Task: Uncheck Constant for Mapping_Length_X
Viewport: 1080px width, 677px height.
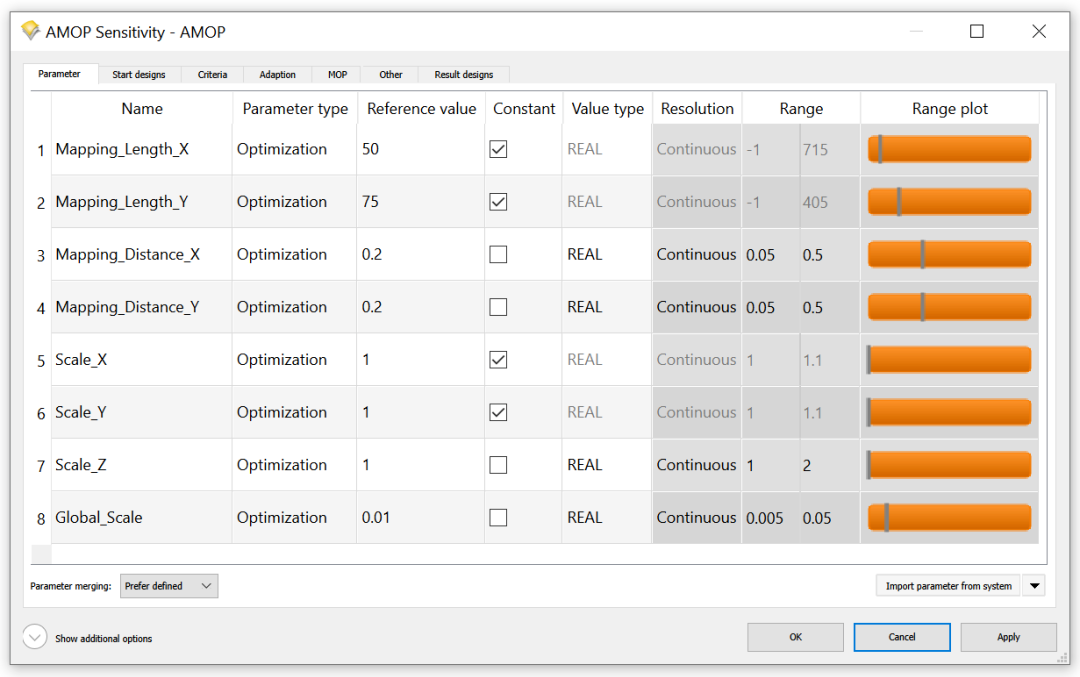Action: coord(498,149)
